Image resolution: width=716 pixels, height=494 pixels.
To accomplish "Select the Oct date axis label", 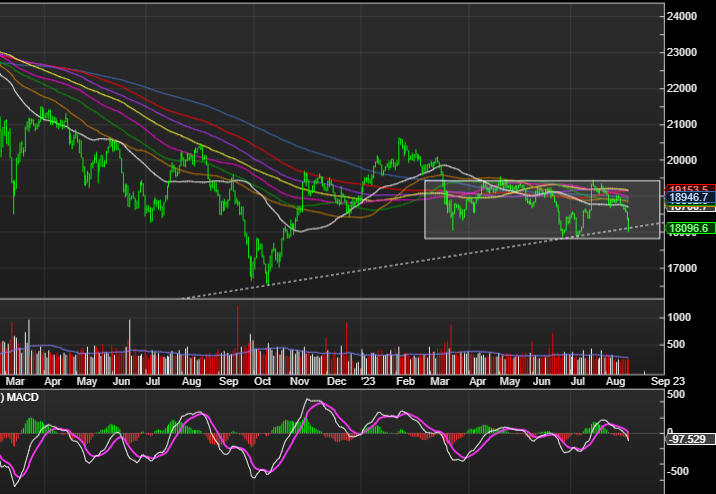I will 262,382.
